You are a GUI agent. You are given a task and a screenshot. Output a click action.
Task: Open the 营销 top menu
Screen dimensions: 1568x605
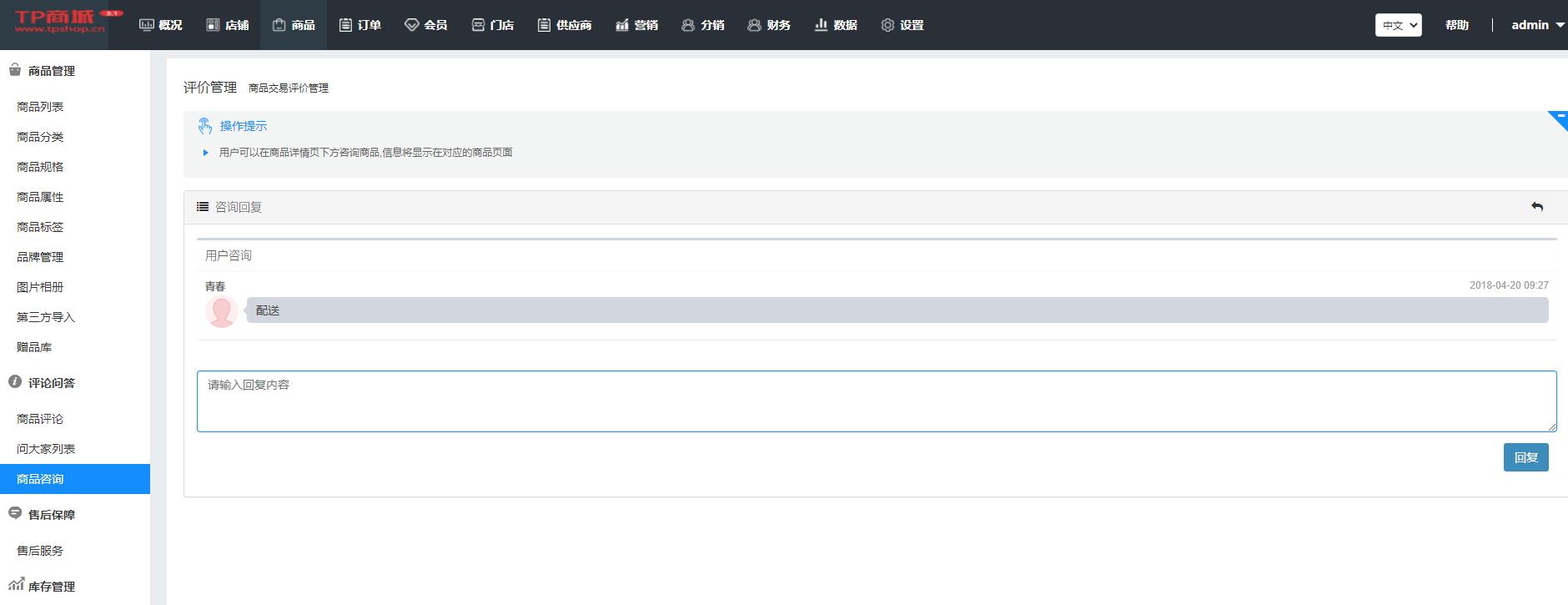pos(636,25)
